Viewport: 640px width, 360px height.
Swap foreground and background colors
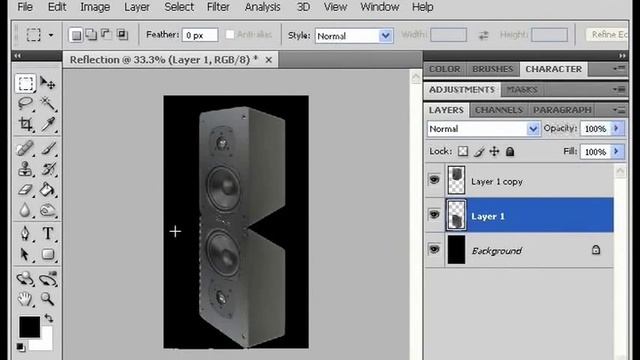[x=49, y=318]
